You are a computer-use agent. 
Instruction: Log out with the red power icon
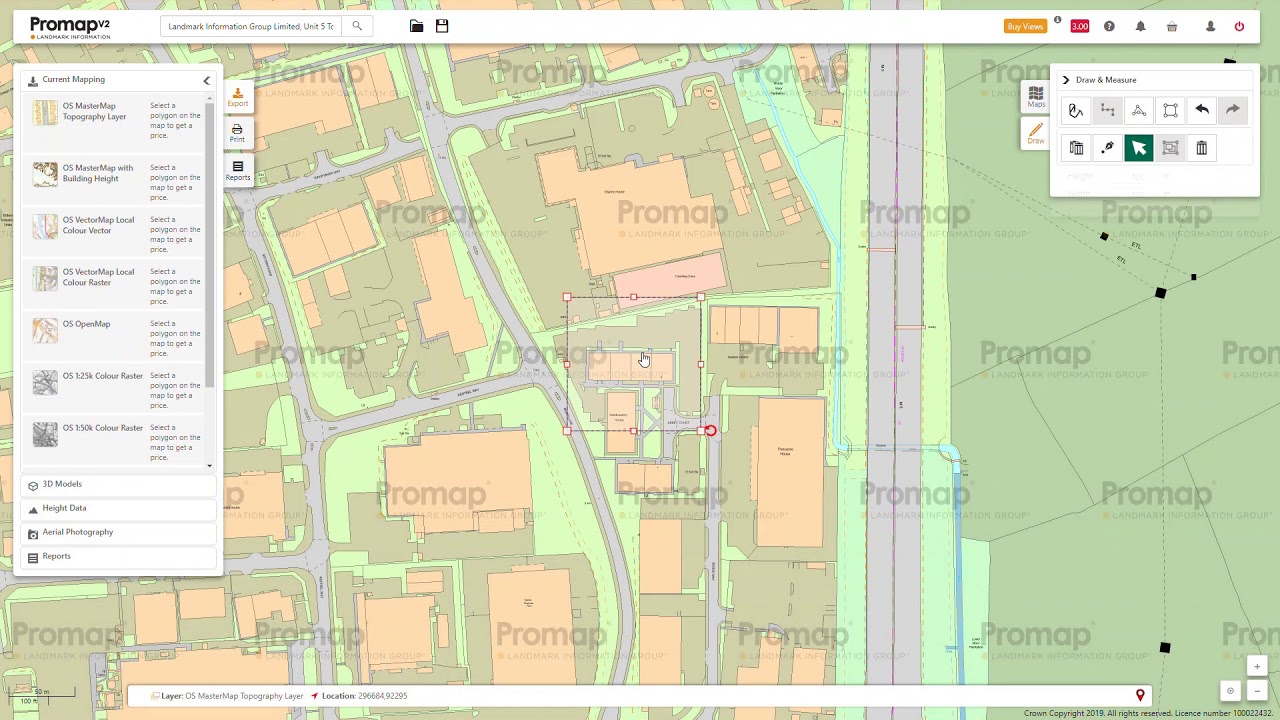click(1239, 26)
